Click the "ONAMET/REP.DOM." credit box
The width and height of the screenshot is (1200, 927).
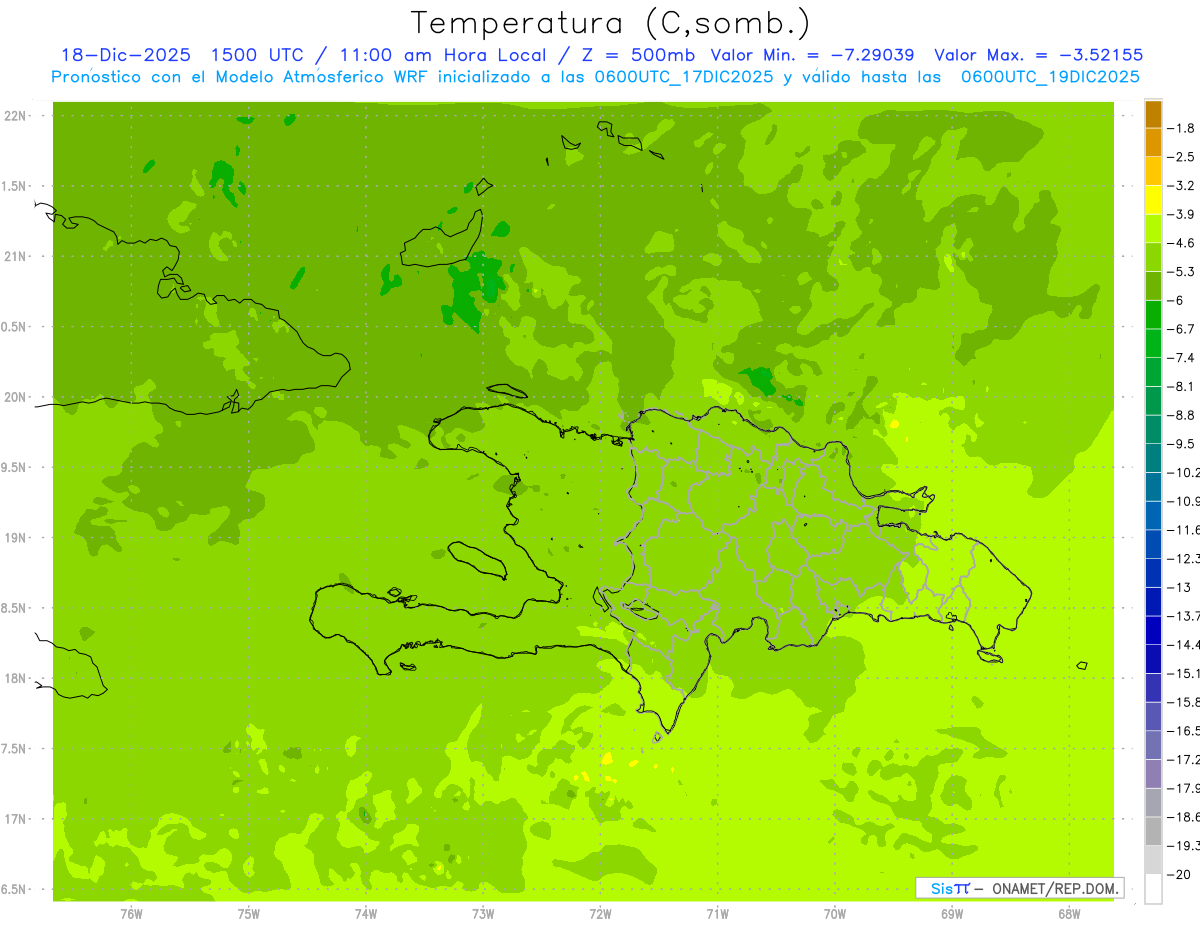1019,888
